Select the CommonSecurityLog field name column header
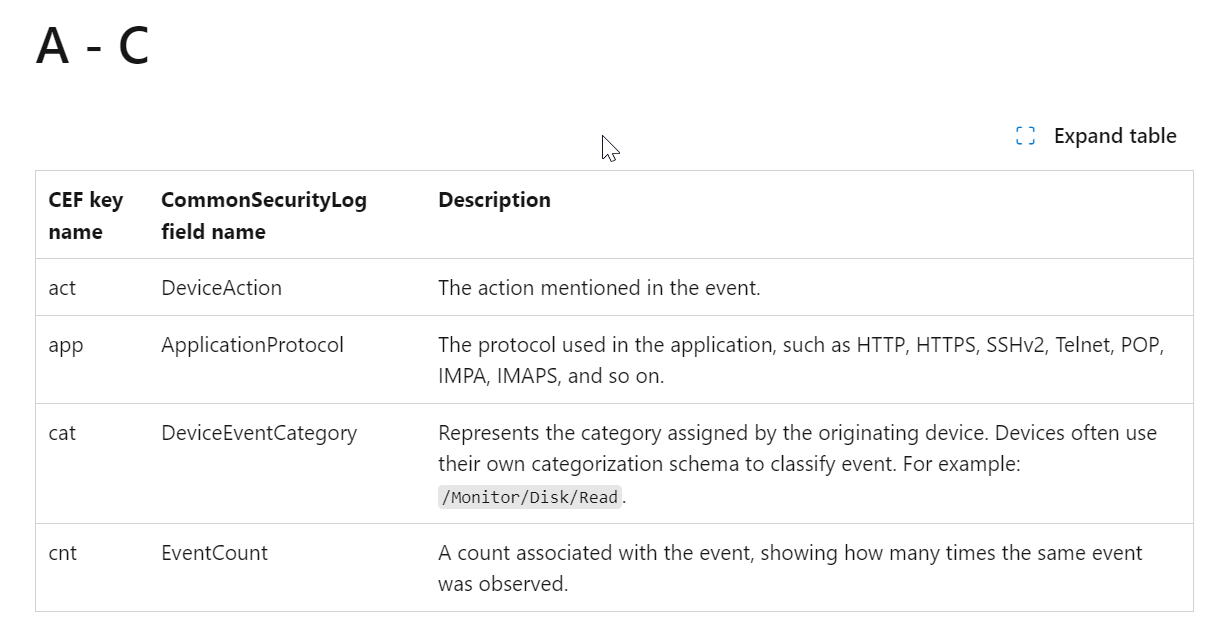Screen dimensions: 1224x629 (x=264, y=215)
